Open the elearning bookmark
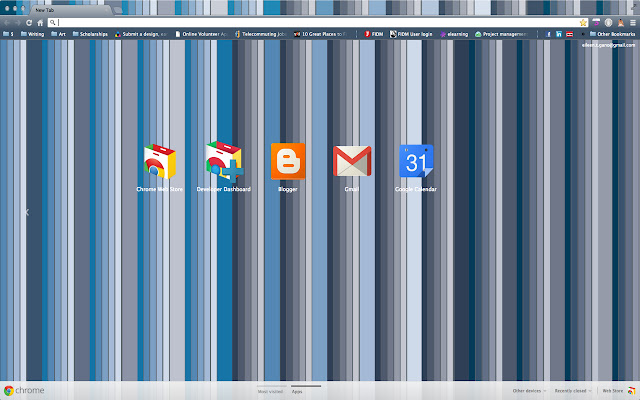 pos(454,34)
